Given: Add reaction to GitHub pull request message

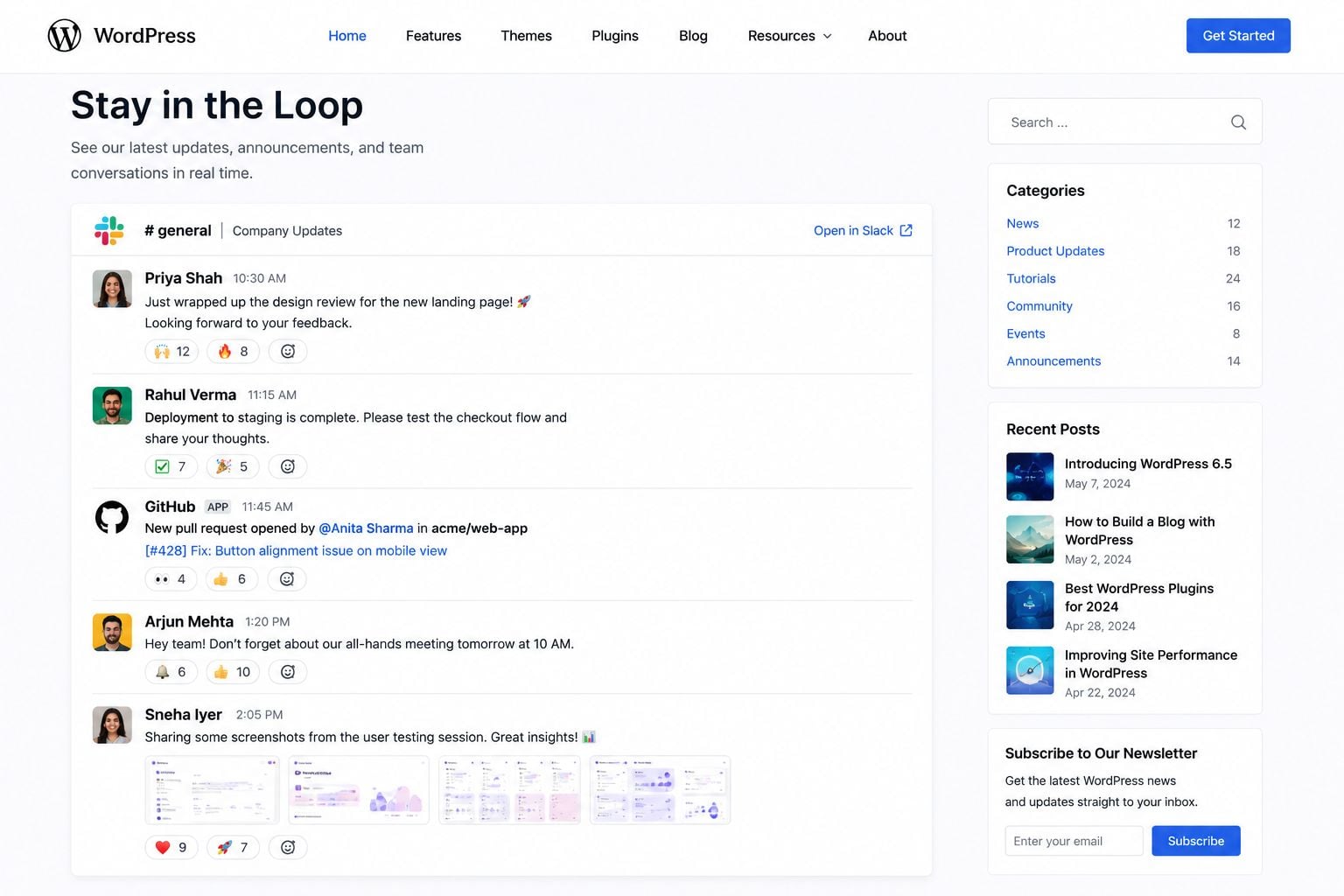Looking at the screenshot, I should [x=286, y=578].
